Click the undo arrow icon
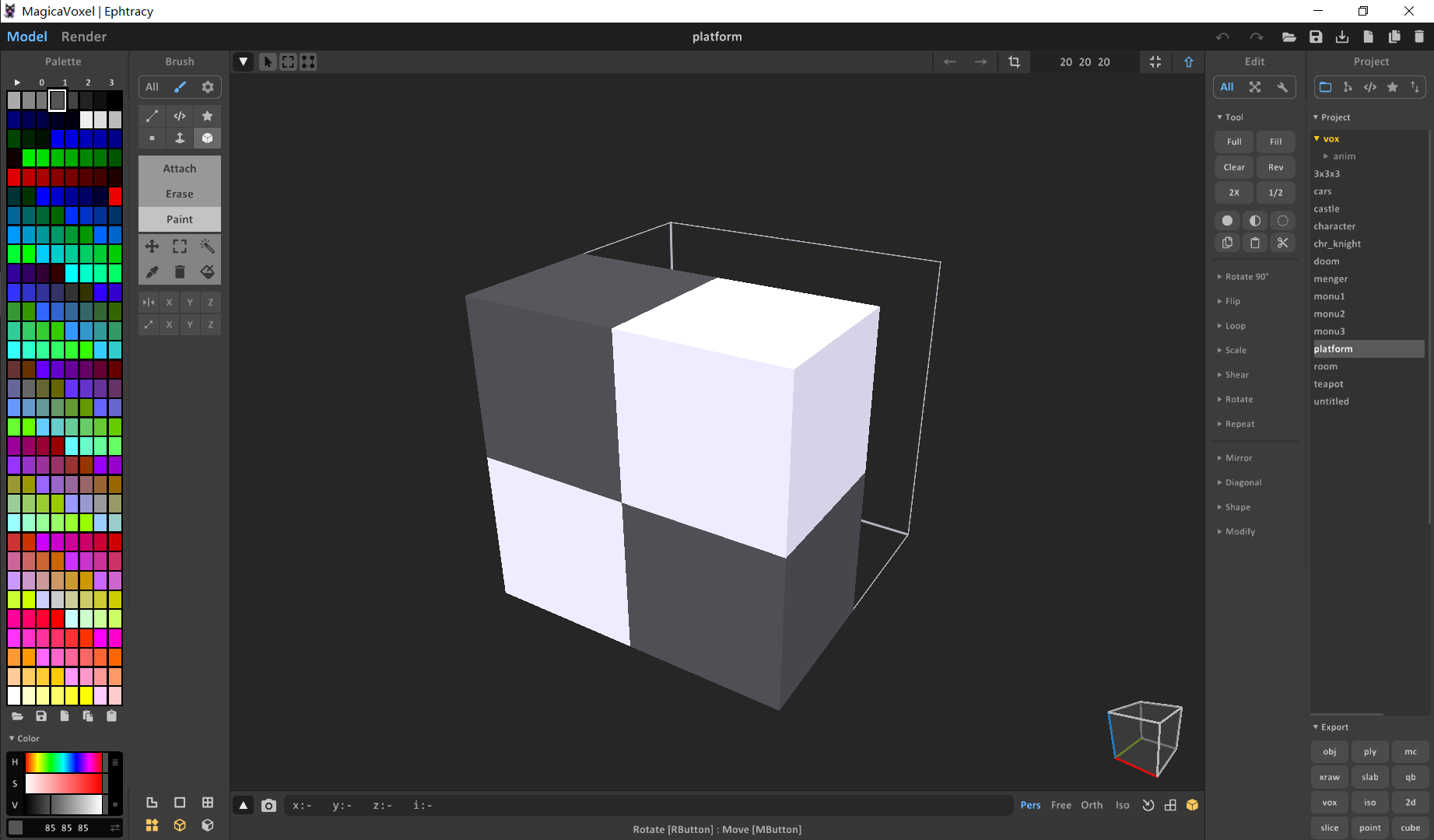 (1222, 37)
